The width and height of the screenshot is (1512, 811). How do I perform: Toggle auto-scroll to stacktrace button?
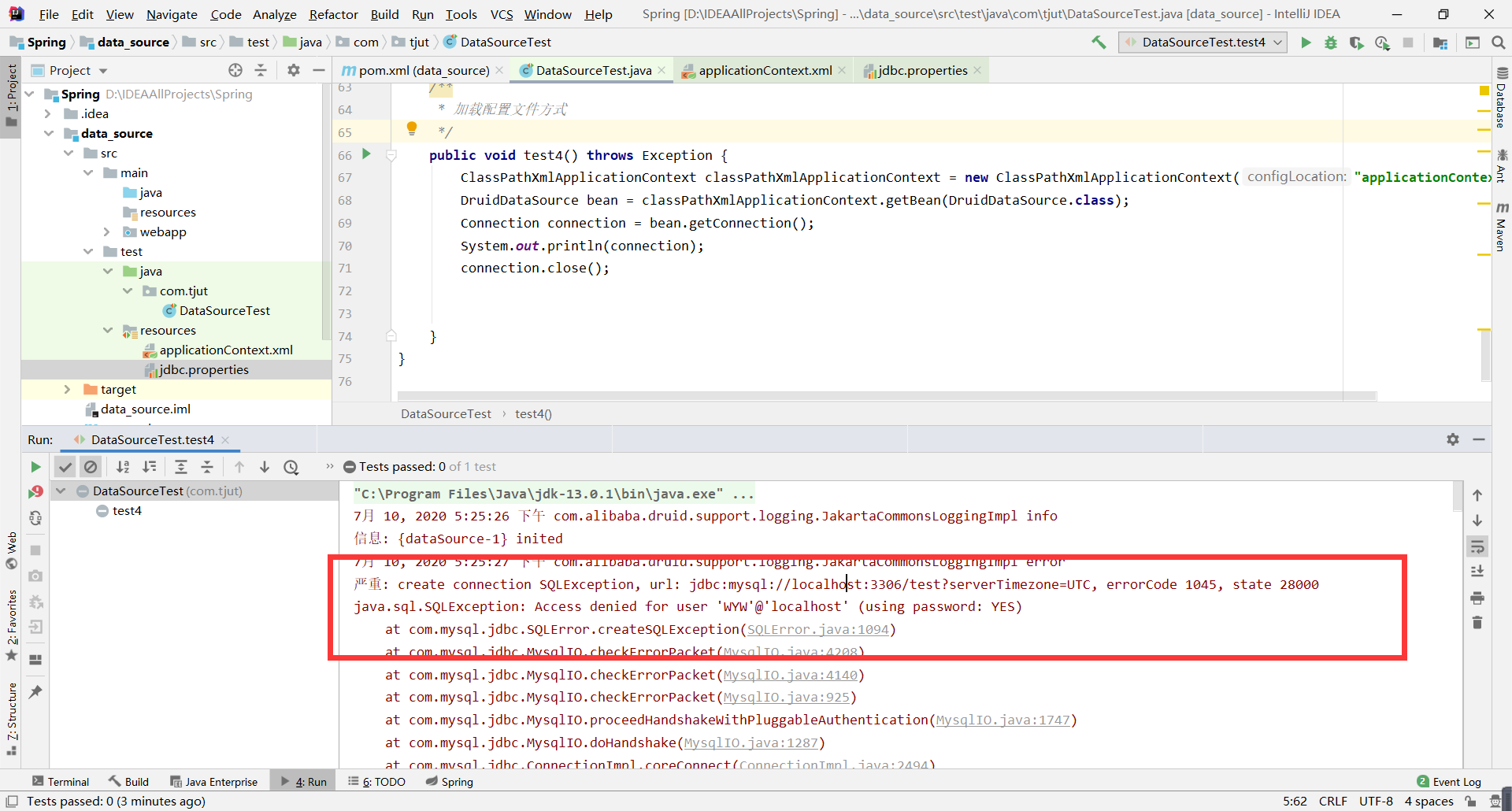pos(1477,572)
